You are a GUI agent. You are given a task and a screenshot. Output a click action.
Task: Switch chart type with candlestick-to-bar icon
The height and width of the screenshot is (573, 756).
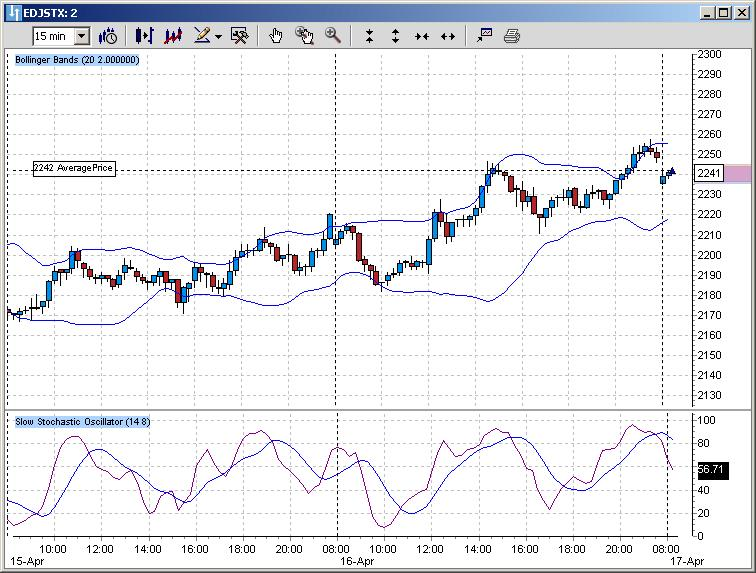click(x=144, y=36)
